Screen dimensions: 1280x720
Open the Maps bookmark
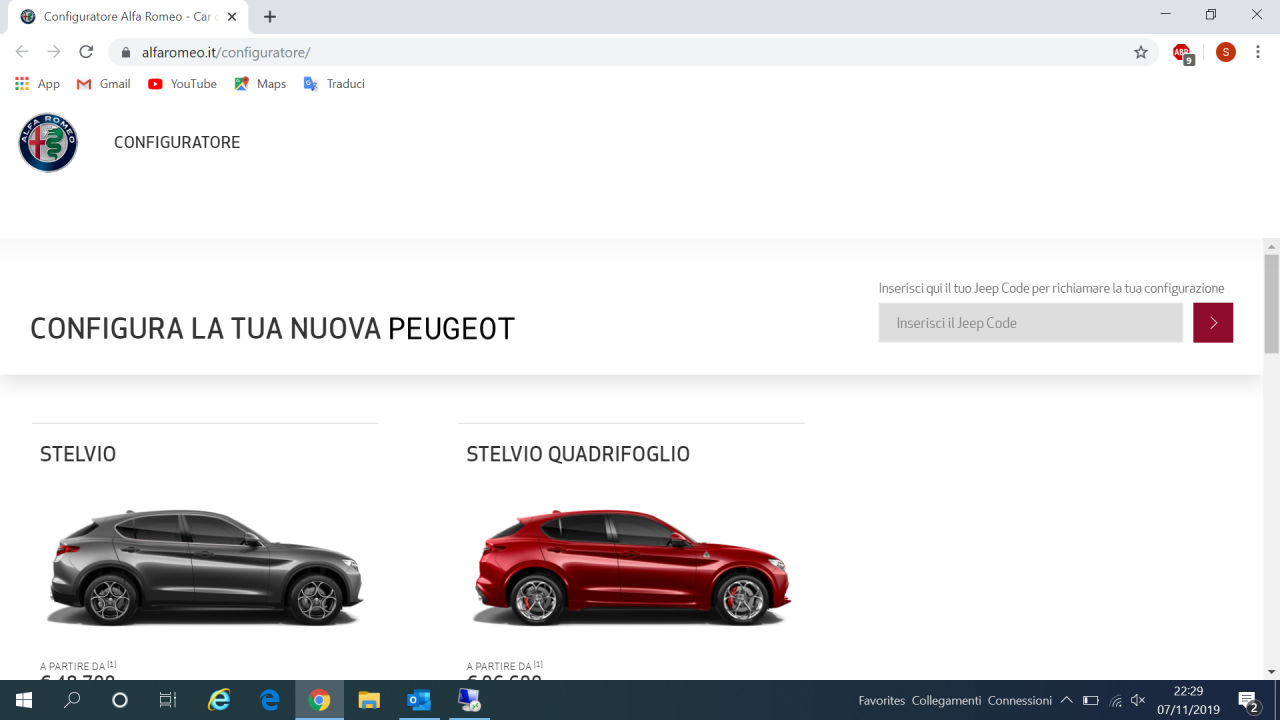260,84
